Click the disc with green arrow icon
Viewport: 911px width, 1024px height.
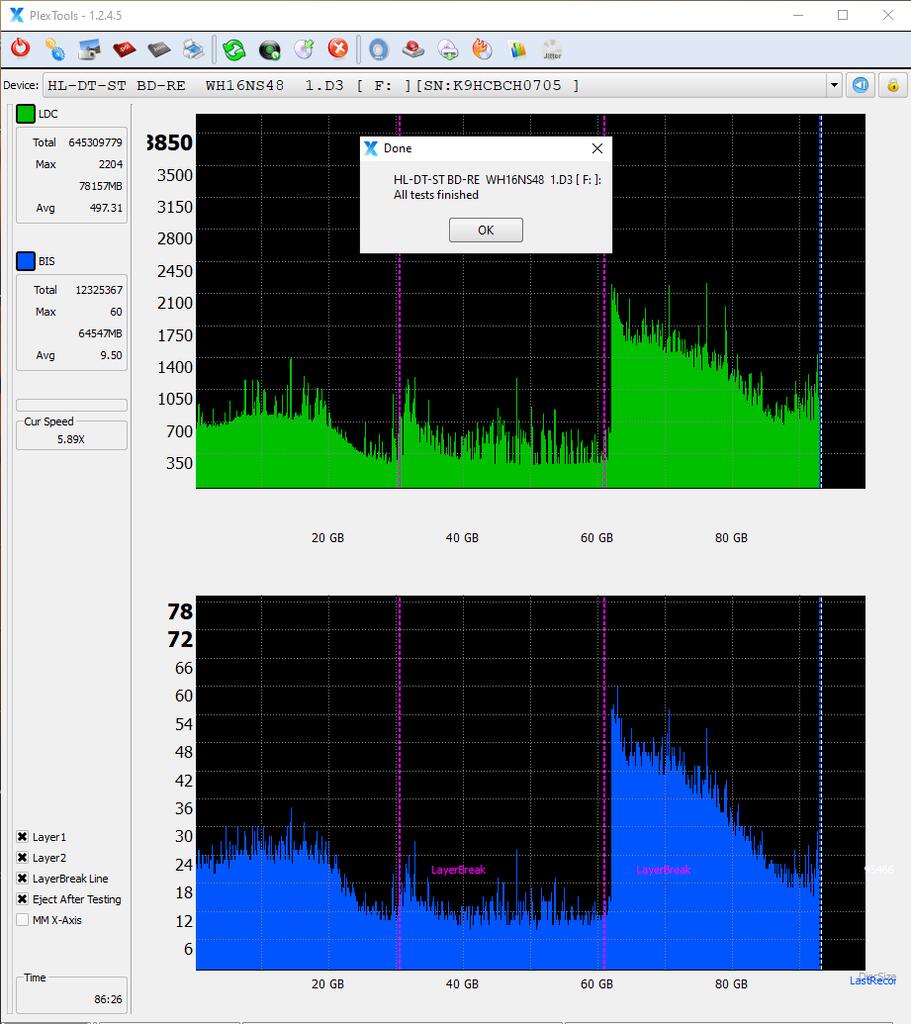pyautogui.click(x=304, y=49)
